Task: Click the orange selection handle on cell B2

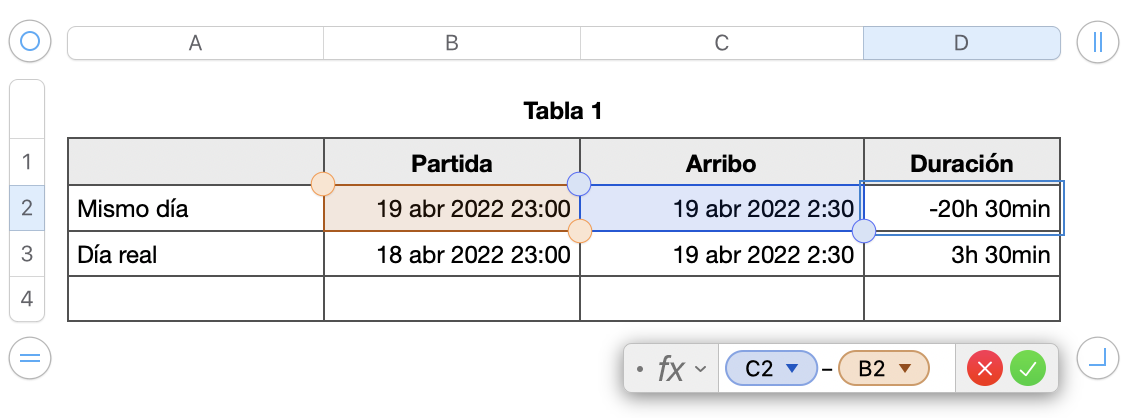Action: [x=323, y=184]
